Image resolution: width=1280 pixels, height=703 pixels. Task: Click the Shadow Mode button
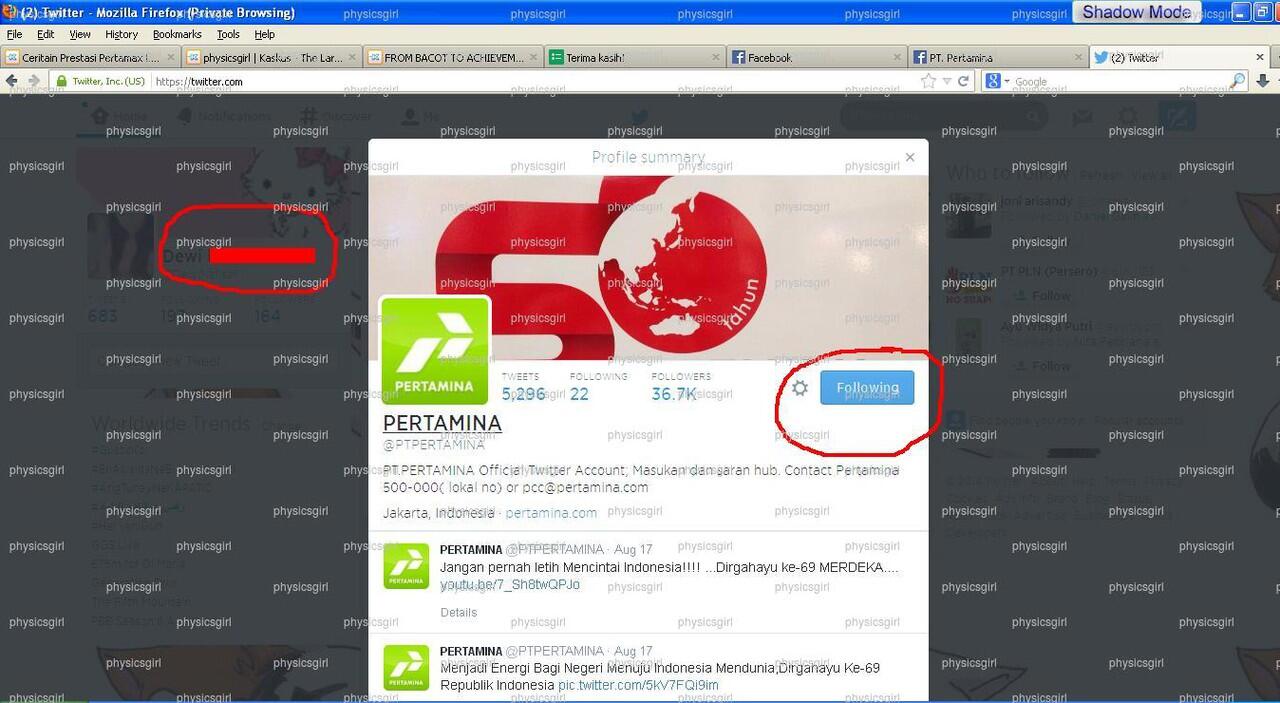[1136, 12]
